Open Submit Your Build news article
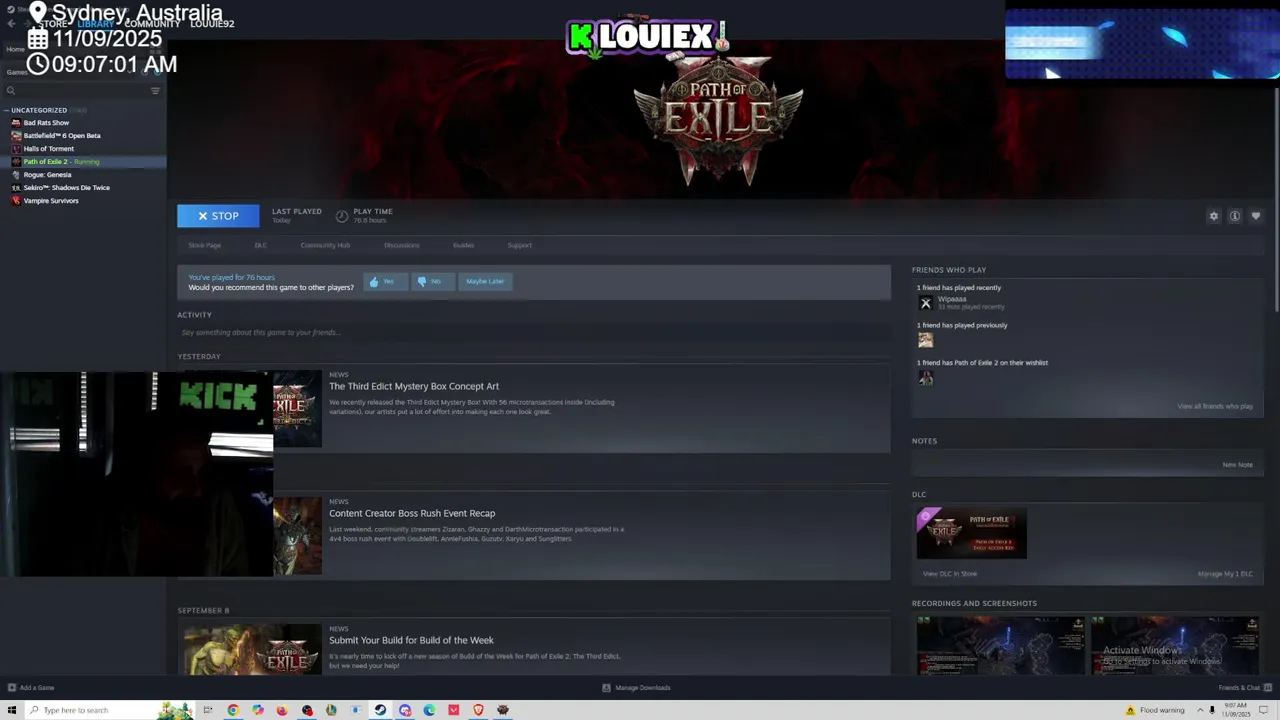Viewport: 1280px width, 720px height. (411, 640)
